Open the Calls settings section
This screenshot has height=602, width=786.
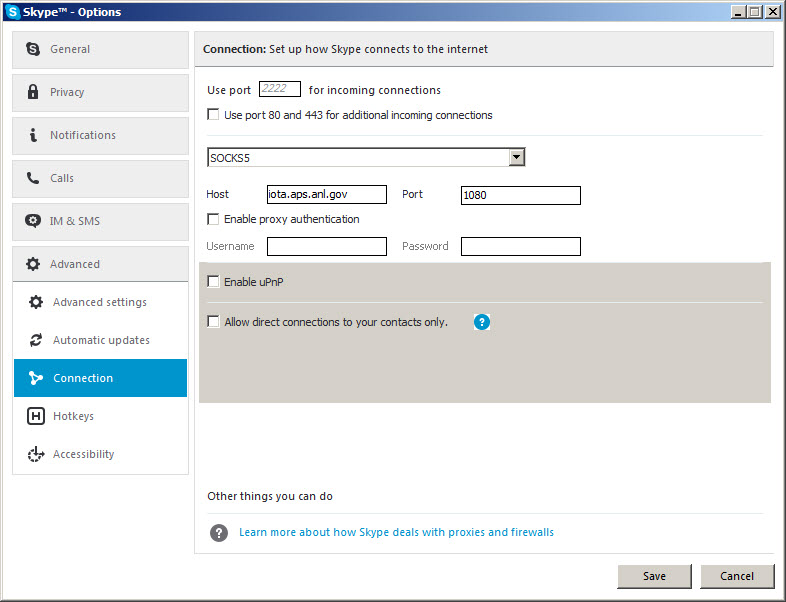(100, 179)
